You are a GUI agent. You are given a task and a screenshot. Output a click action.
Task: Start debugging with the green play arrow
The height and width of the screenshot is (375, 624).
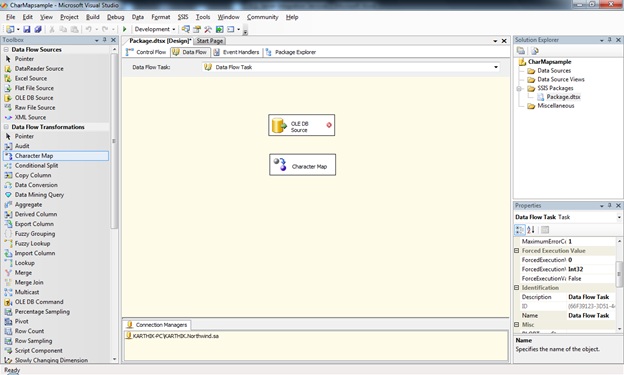coord(124,29)
